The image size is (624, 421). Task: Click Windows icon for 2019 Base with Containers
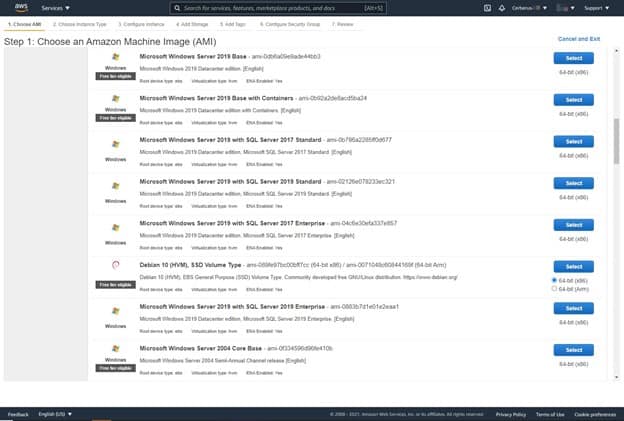(x=115, y=99)
